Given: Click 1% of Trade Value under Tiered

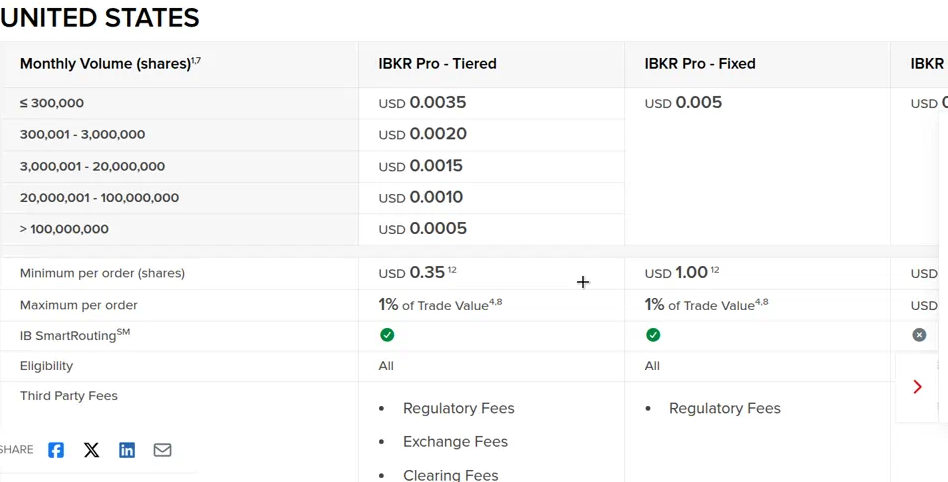Looking at the screenshot, I should click(x=440, y=305).
